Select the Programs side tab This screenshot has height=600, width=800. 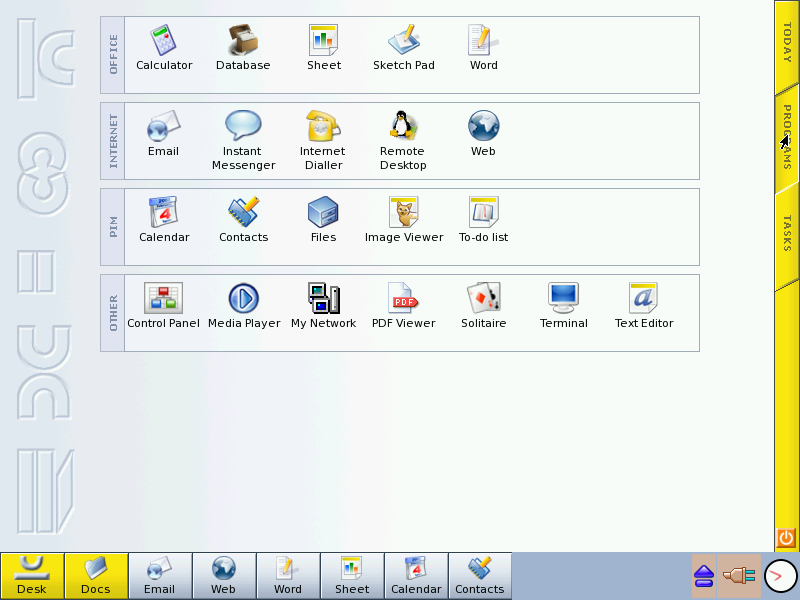point(787,138)
